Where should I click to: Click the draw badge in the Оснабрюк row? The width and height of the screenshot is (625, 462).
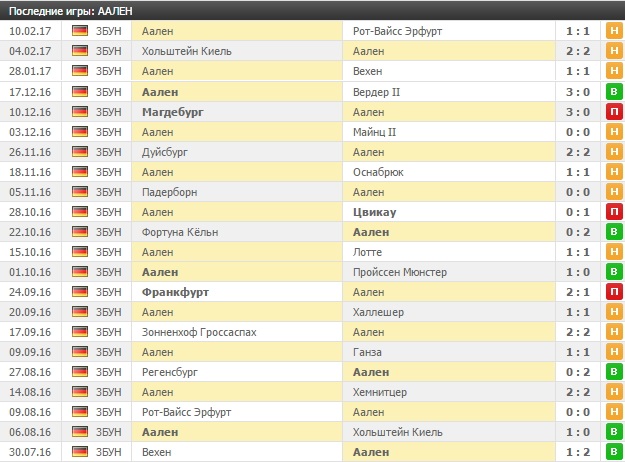[x=614, y=172]
